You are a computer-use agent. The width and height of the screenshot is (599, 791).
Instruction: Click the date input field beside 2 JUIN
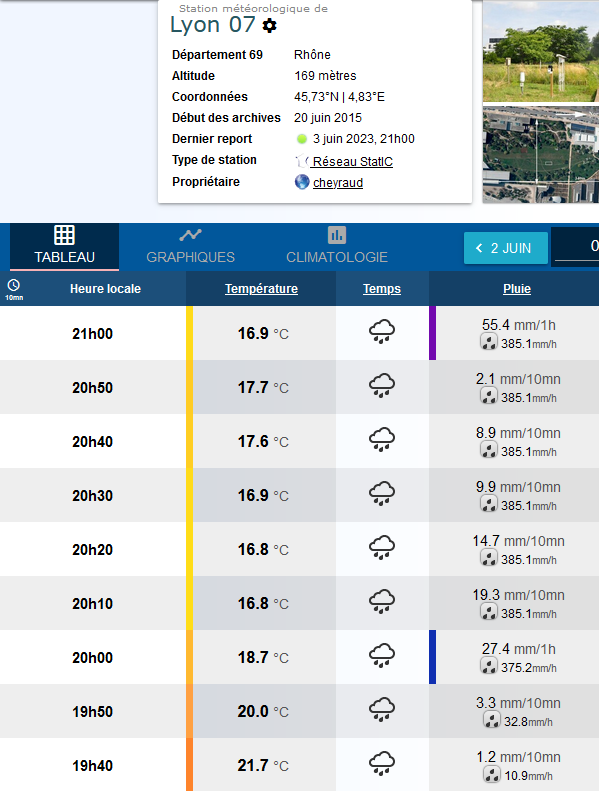click(577, 246)
